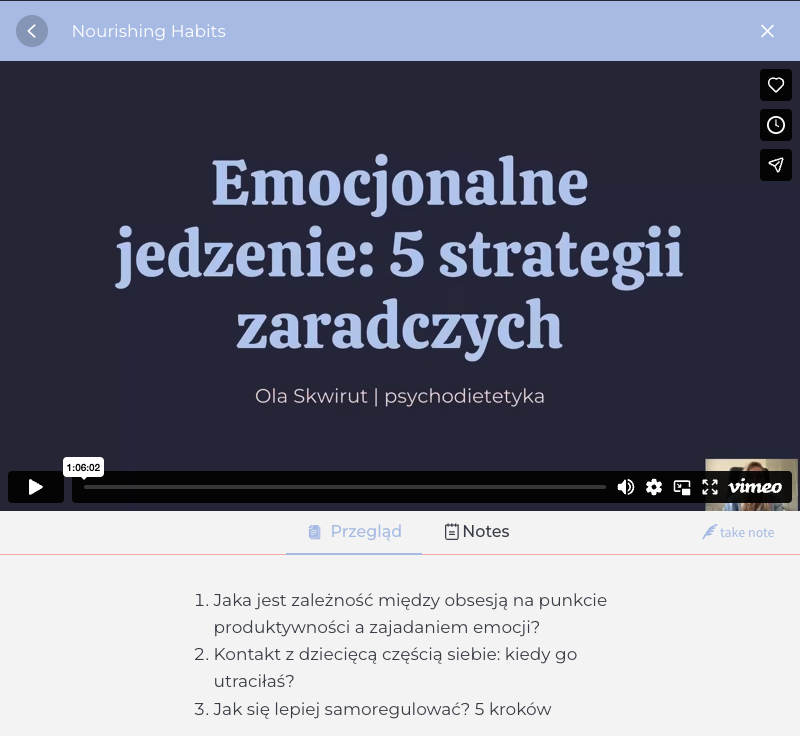The height and width of the screenshot is (736, 800).
Task: Open the video settings gear menu
Action: tap(654, 487)
